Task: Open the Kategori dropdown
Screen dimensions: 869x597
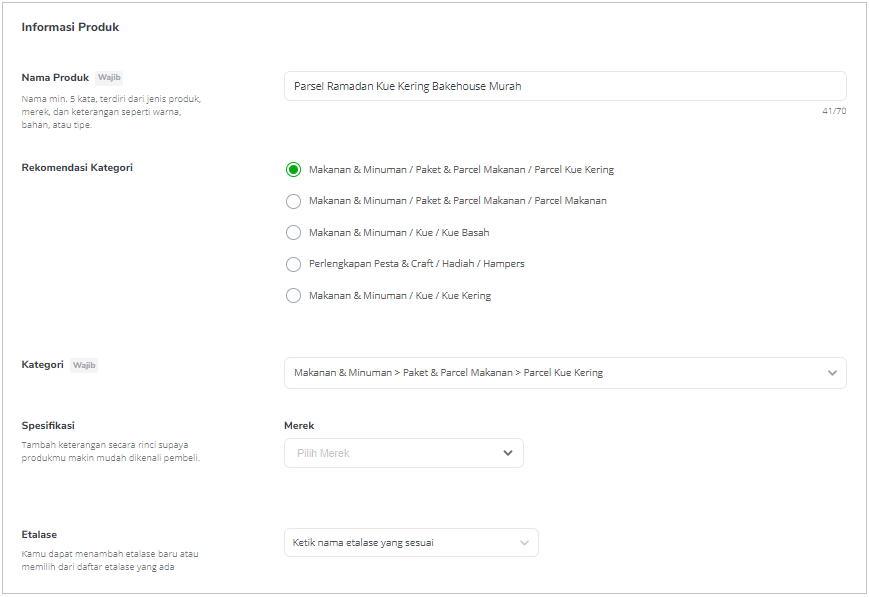Action: pos(565,373)
